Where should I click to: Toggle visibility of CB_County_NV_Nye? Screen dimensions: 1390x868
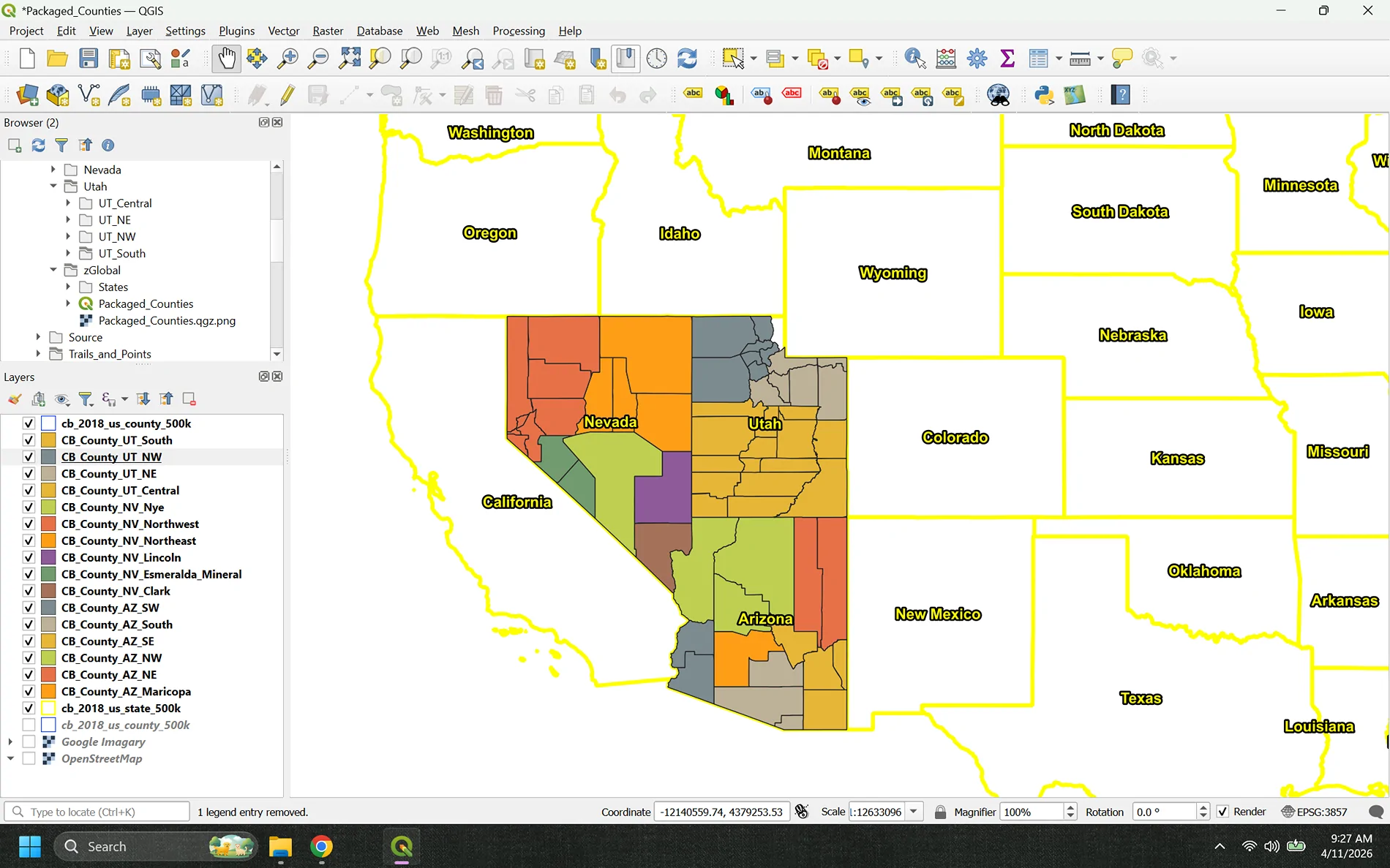point(29,507)
